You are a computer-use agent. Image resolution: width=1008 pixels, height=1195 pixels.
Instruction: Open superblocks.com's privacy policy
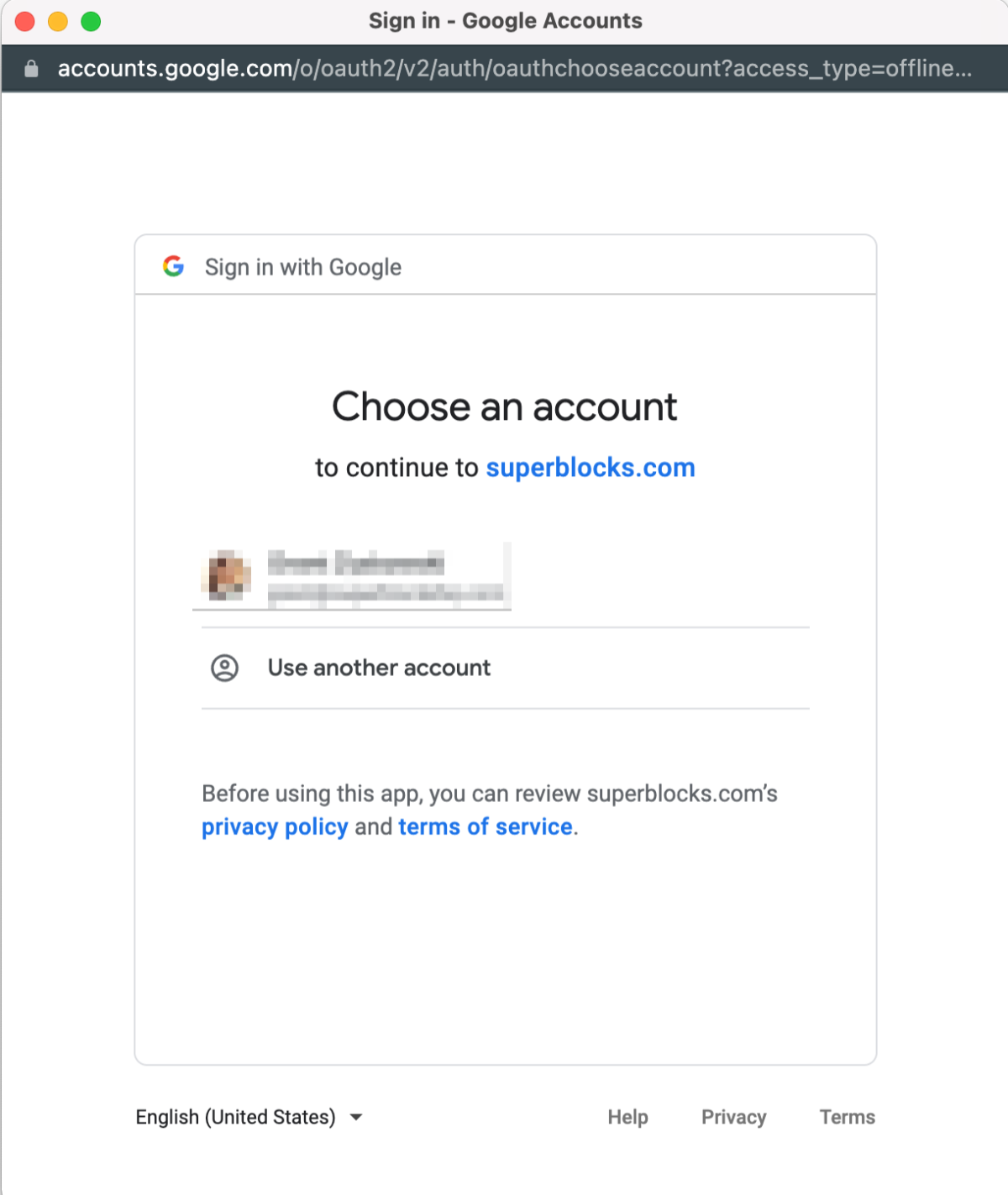click(275, 826)
